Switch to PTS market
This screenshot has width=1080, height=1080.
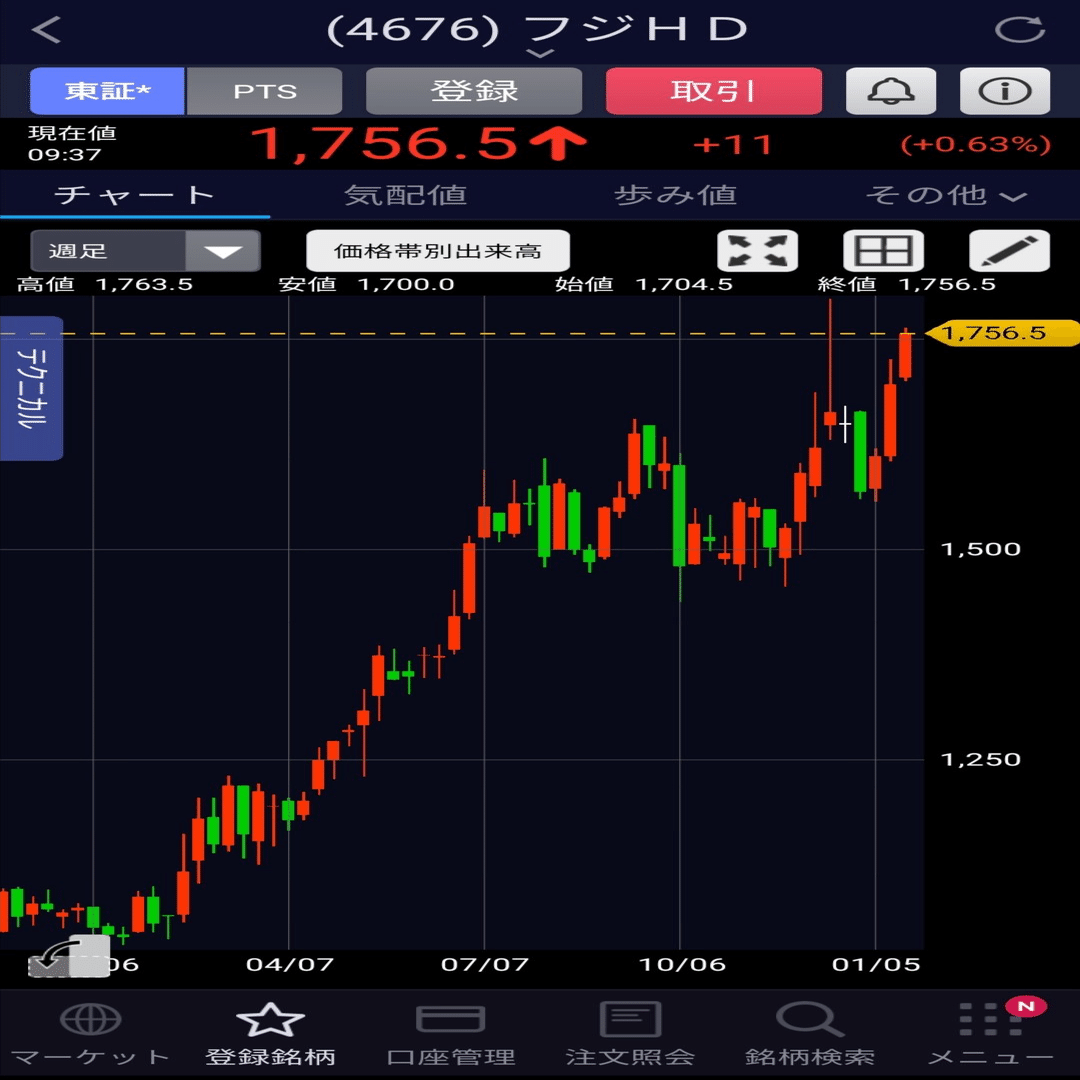tap(264, 91)
